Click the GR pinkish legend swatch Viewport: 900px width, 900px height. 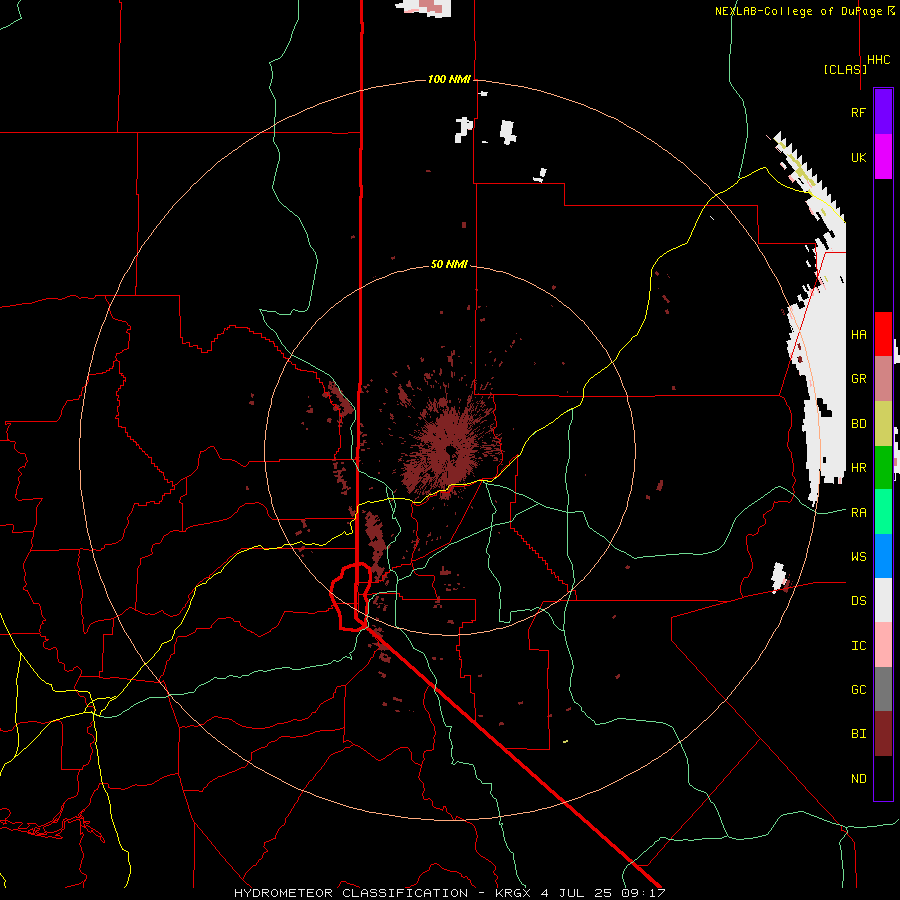click(x=883, y=379)
